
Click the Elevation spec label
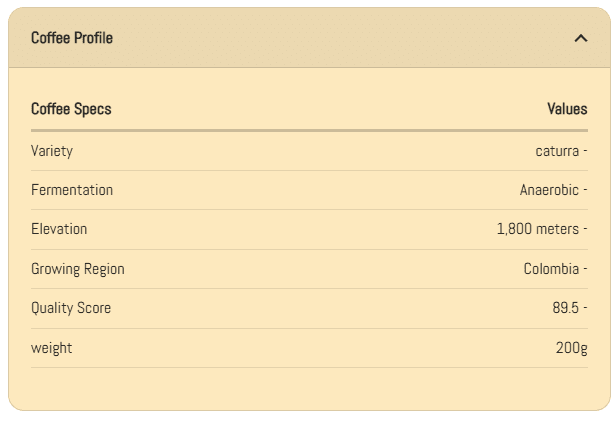tap(59, 229)
